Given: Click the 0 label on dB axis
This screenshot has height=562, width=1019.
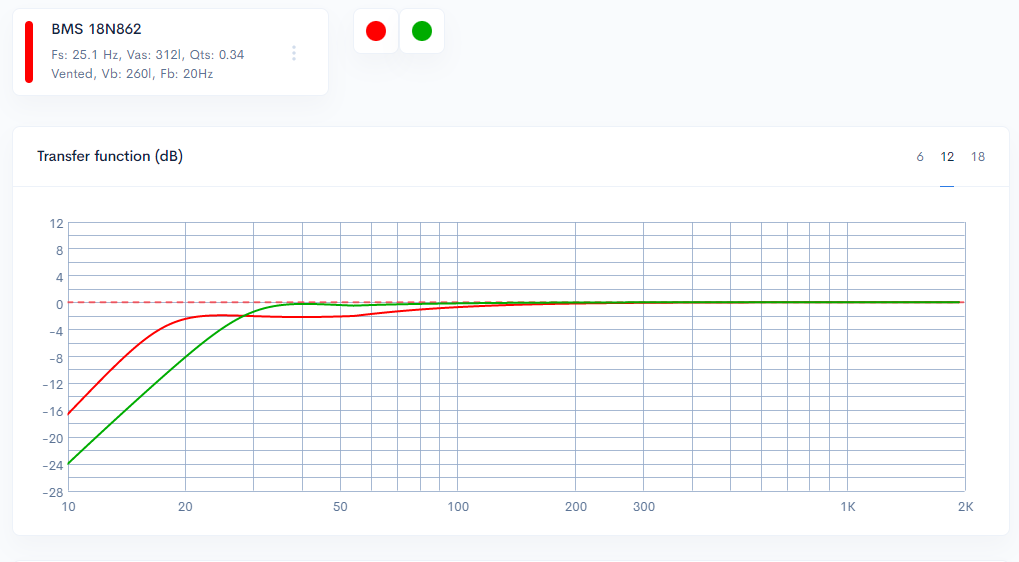Looking at the screenshot, I should tap(59, 304).
